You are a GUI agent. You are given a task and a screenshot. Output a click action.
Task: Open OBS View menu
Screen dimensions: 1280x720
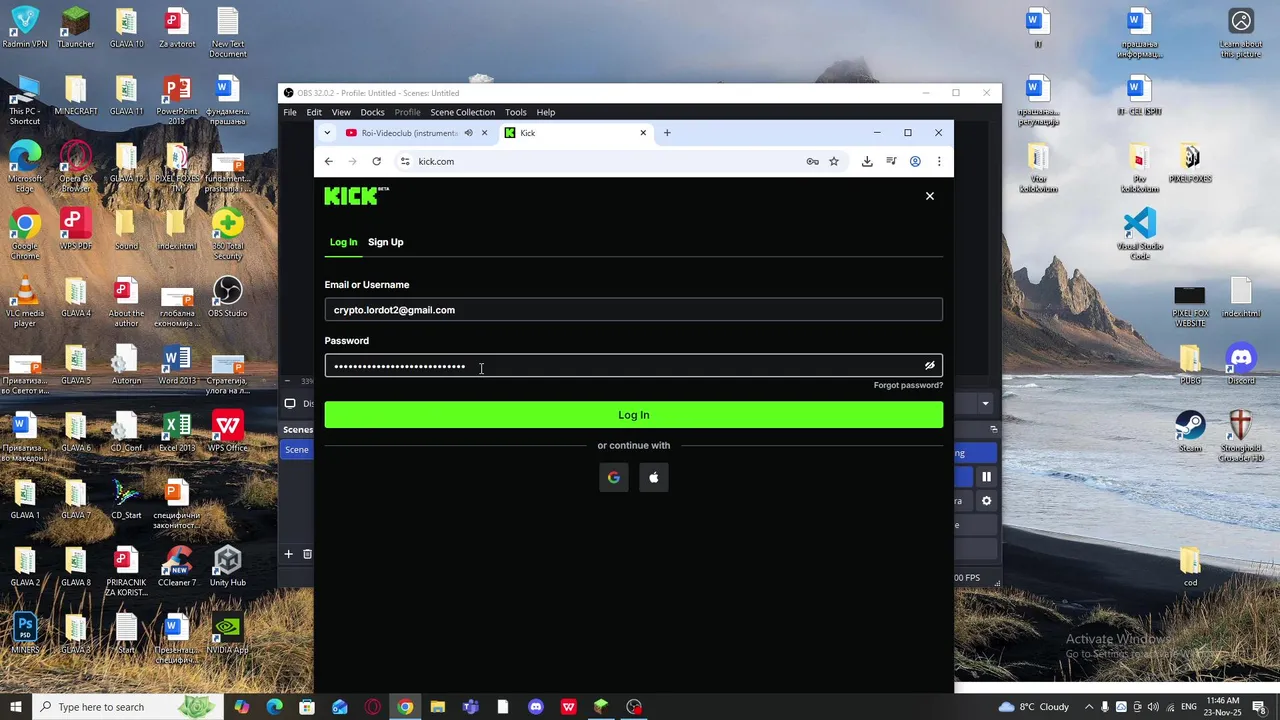(341, 112)
